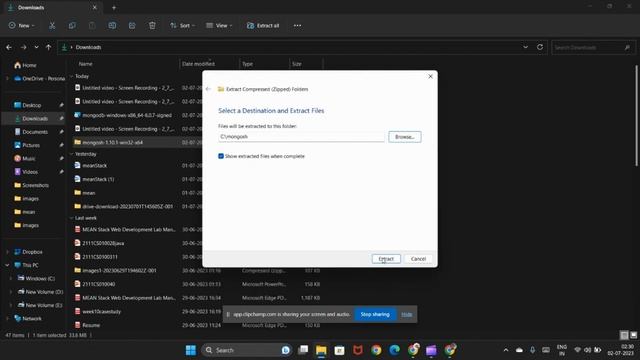
Task: Select the mean folder in file list
Action: [89, 193]
